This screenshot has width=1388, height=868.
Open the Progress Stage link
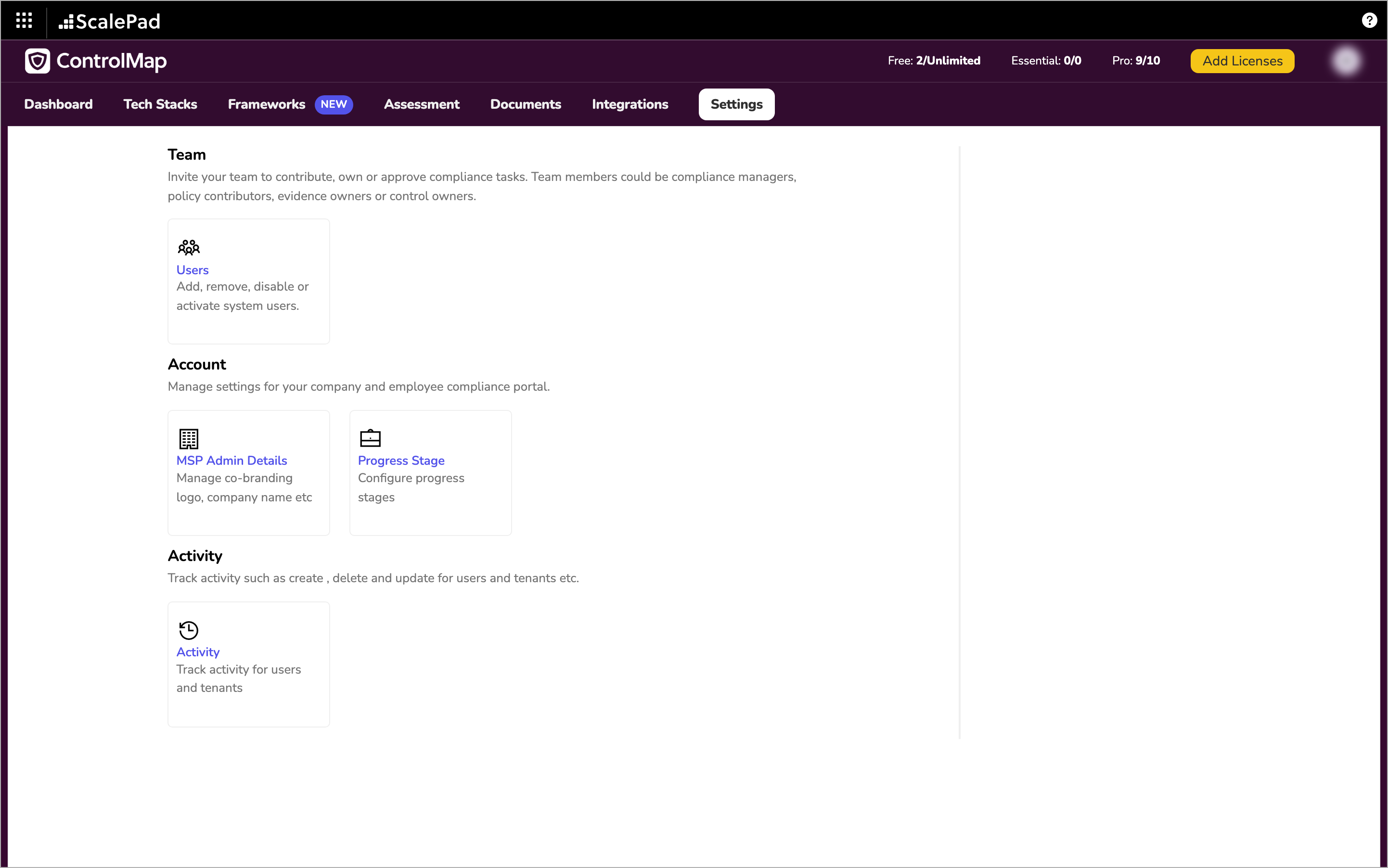[401, 460]
